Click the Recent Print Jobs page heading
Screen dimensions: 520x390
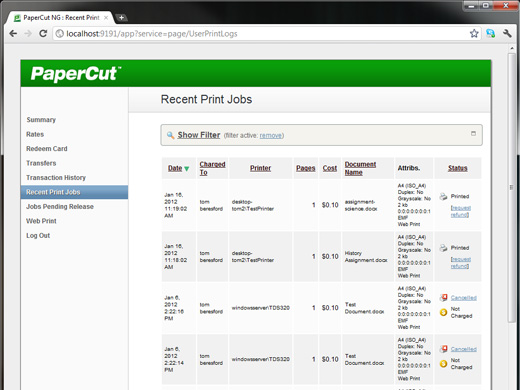206,99
